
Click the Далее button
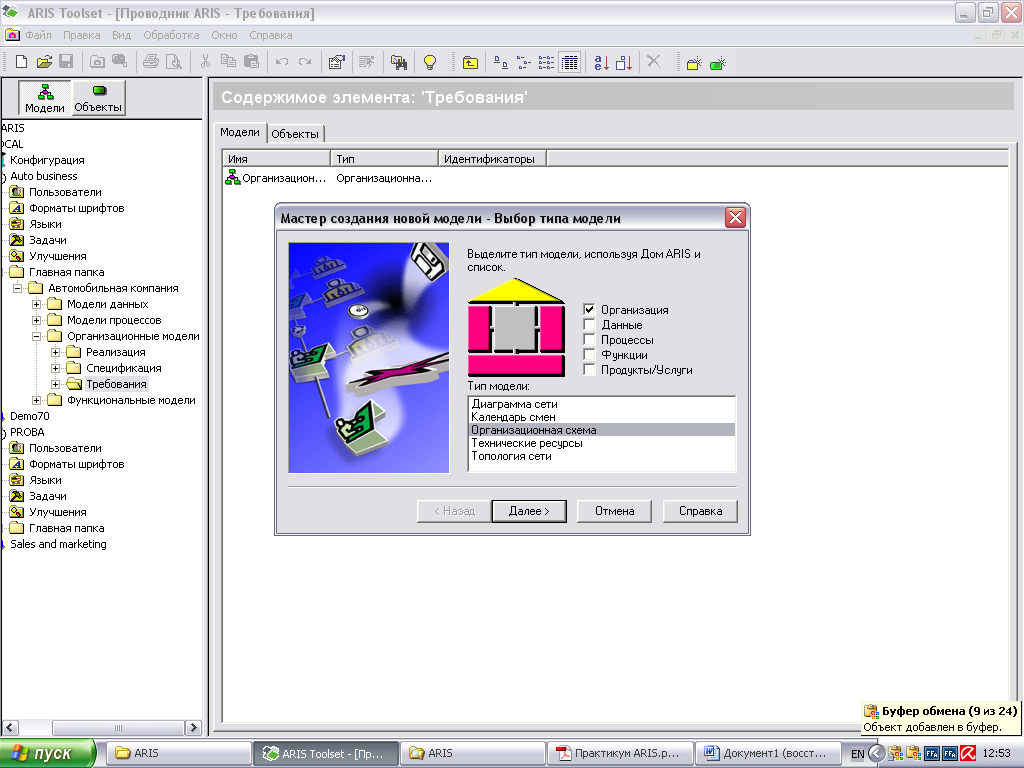529,511
